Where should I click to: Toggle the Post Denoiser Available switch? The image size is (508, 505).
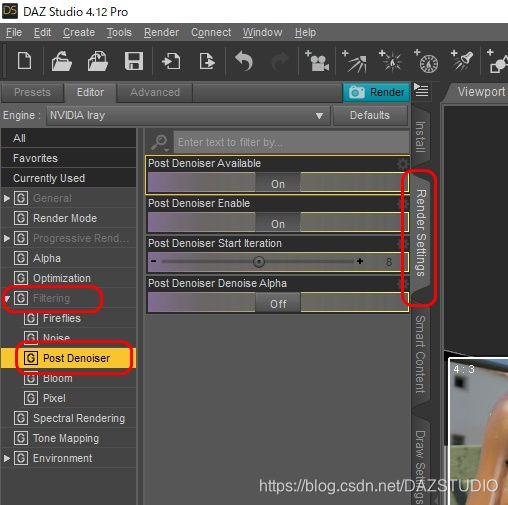pos(278,182)
